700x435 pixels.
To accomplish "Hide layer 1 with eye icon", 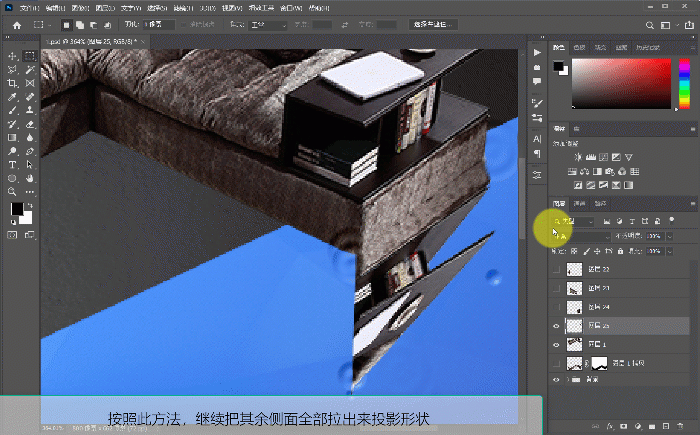I will coord(556,345).
